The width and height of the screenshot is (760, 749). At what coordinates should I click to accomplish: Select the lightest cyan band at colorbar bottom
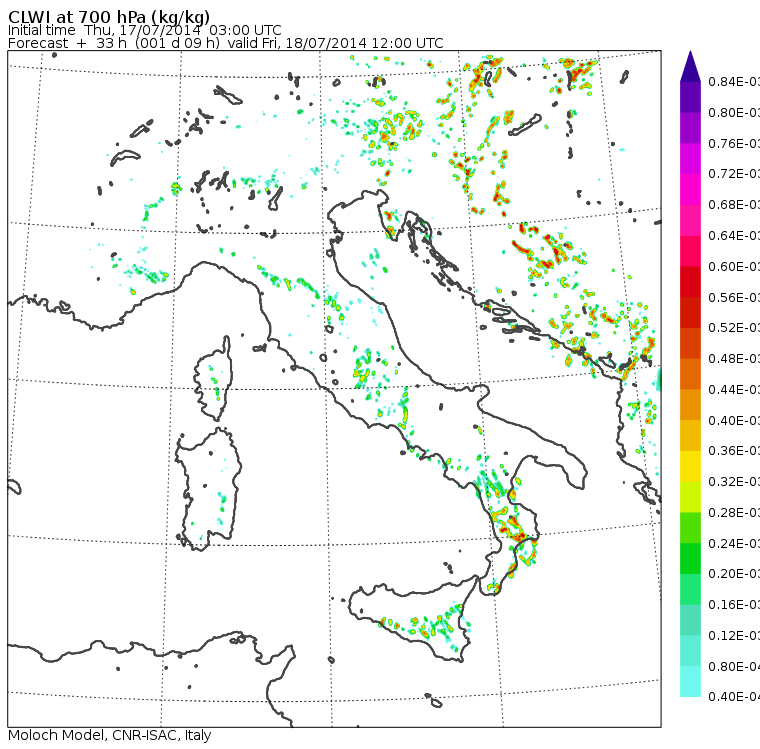(x=690, y=682)
